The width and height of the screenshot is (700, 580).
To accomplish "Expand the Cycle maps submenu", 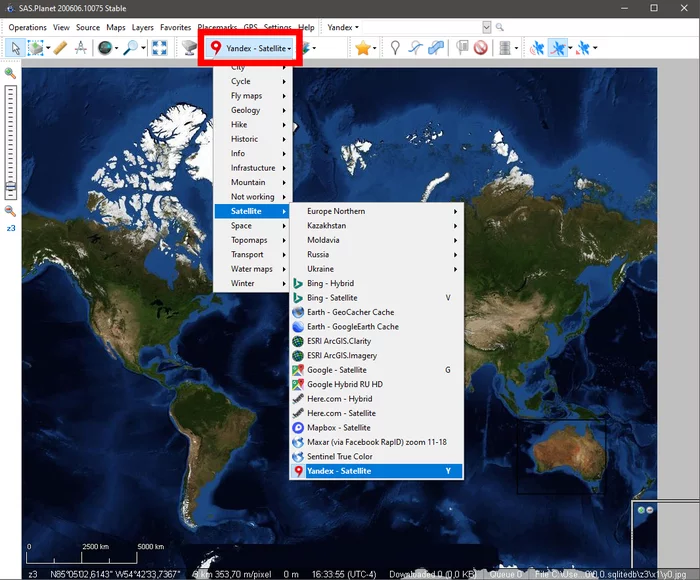I will (252, 81).
